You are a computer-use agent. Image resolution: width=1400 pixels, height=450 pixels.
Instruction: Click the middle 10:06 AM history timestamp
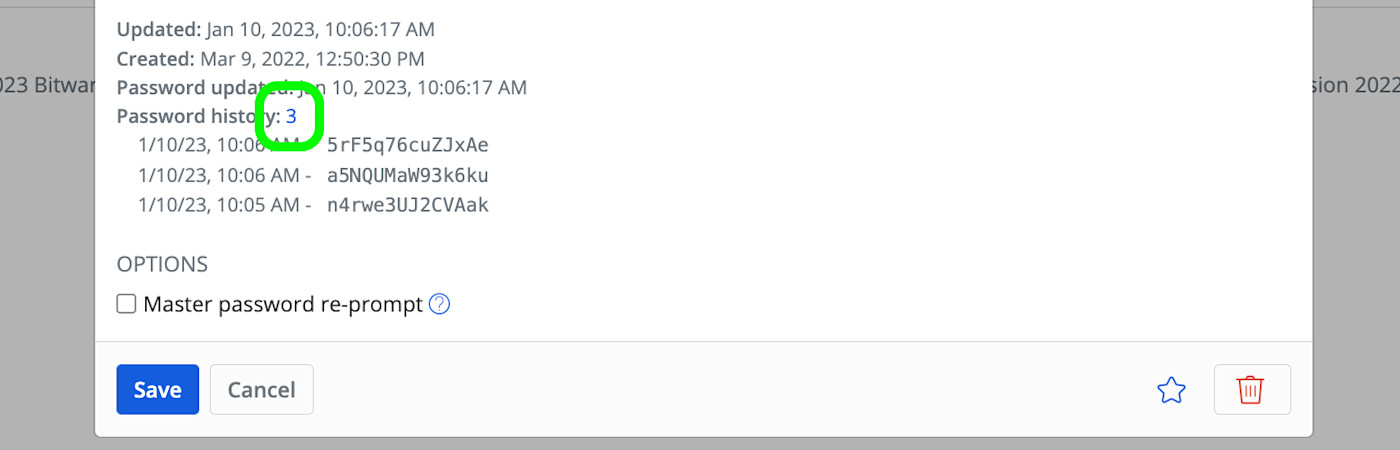pyautogui.click(x=218, y=175)
